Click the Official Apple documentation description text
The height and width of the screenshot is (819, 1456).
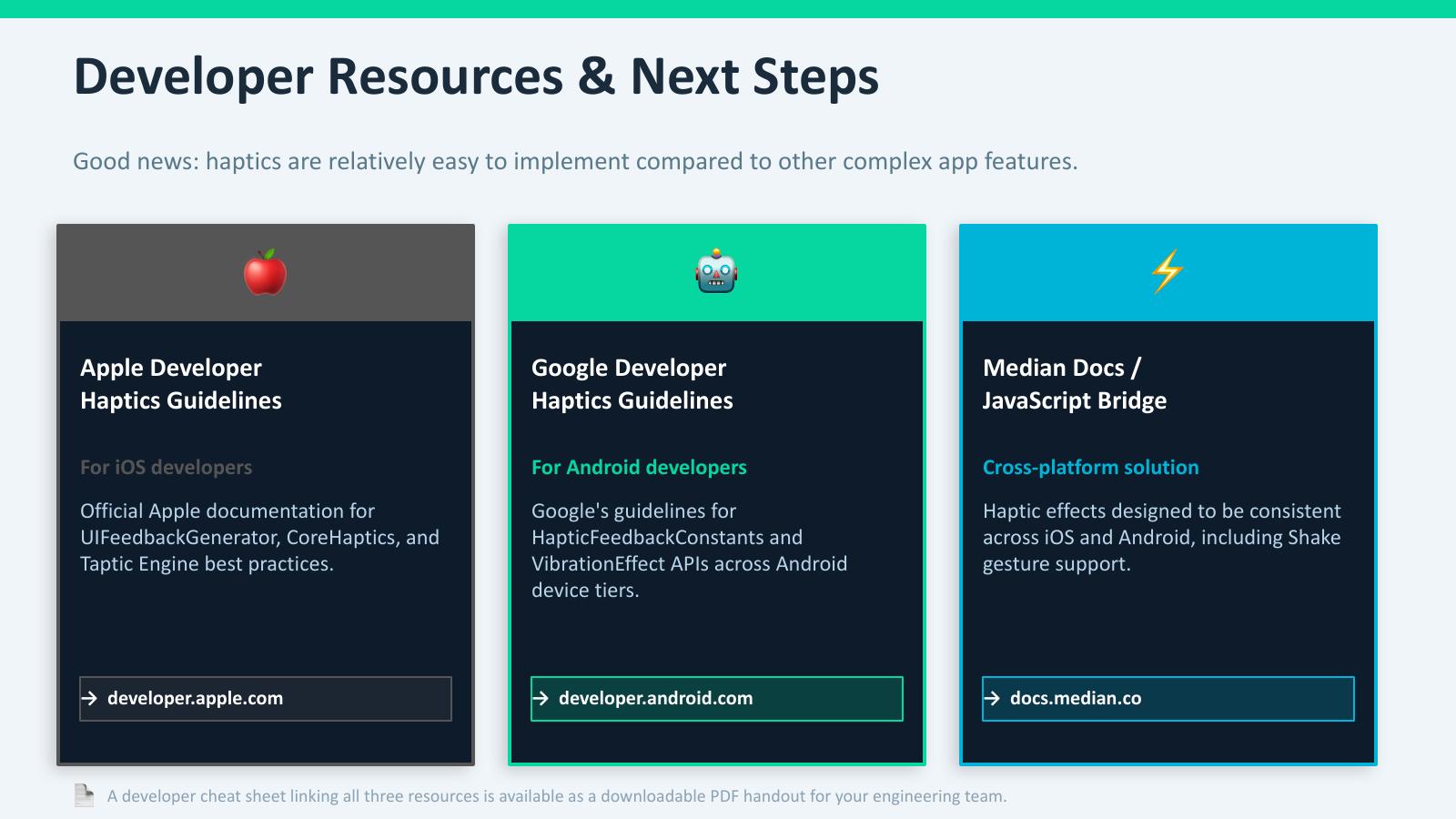(259, 537)
